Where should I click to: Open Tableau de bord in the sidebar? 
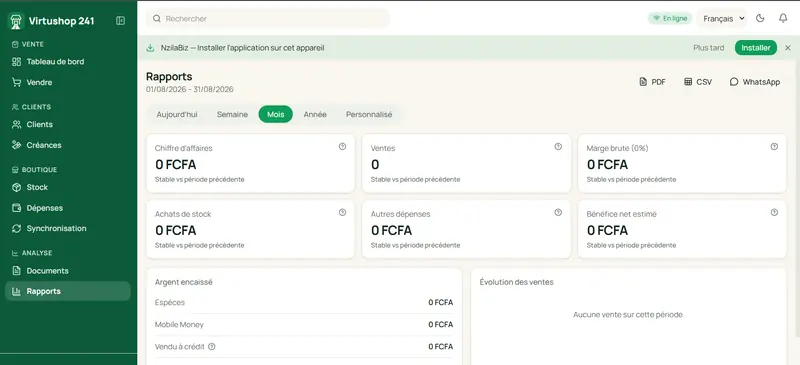[x=68, y=62]
